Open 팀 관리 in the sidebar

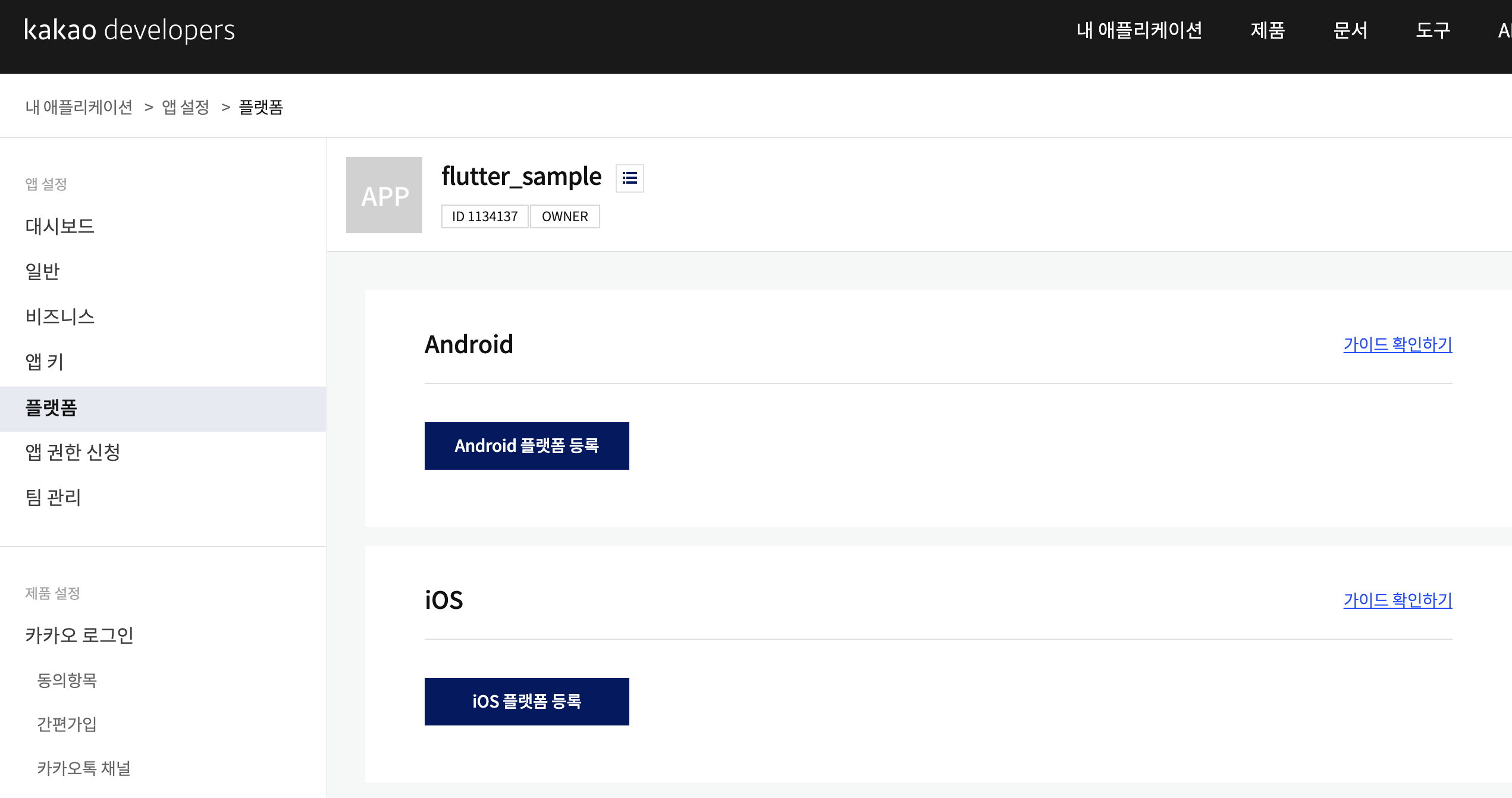click(53, 497)
